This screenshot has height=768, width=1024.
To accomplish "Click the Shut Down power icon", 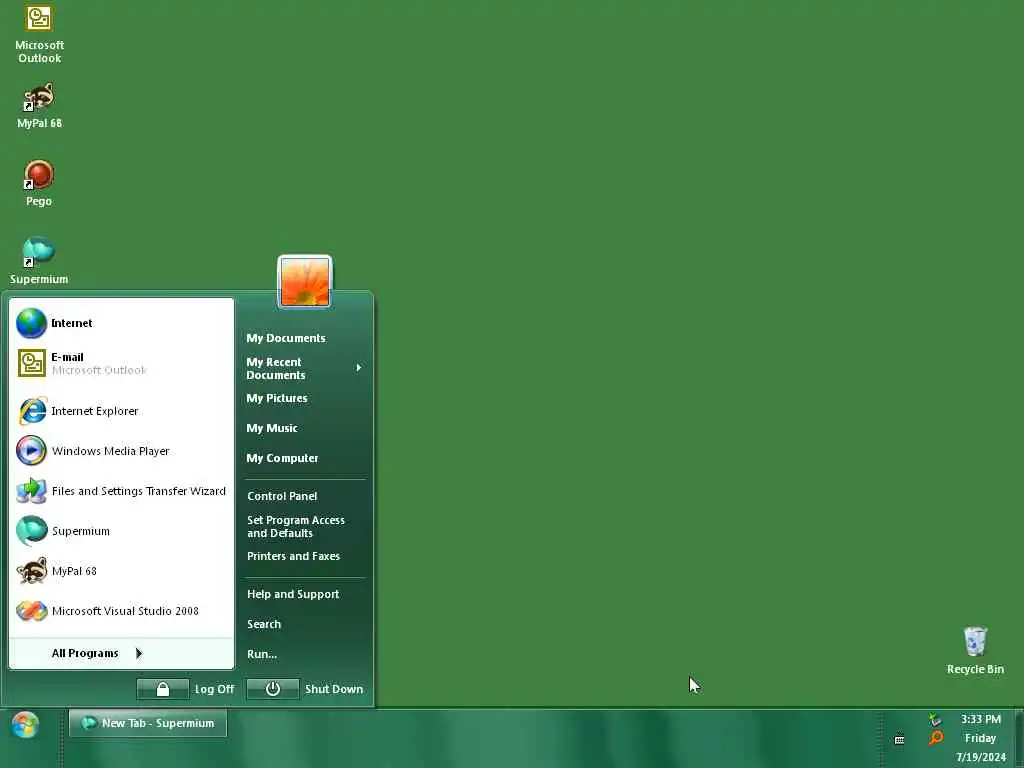I will 273,689.
